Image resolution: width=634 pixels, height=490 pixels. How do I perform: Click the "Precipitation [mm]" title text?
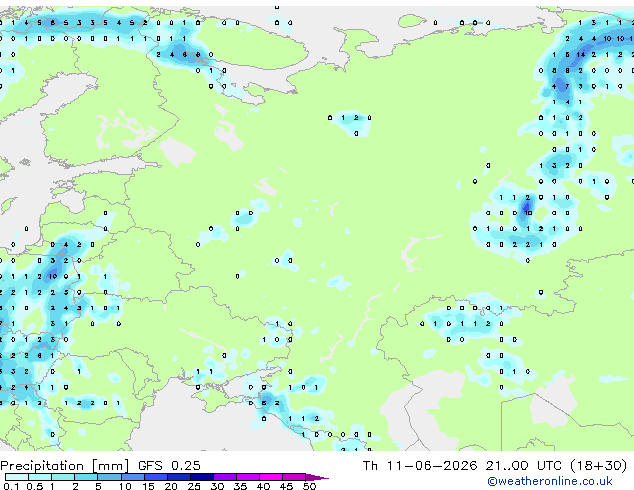click(65, 466)
